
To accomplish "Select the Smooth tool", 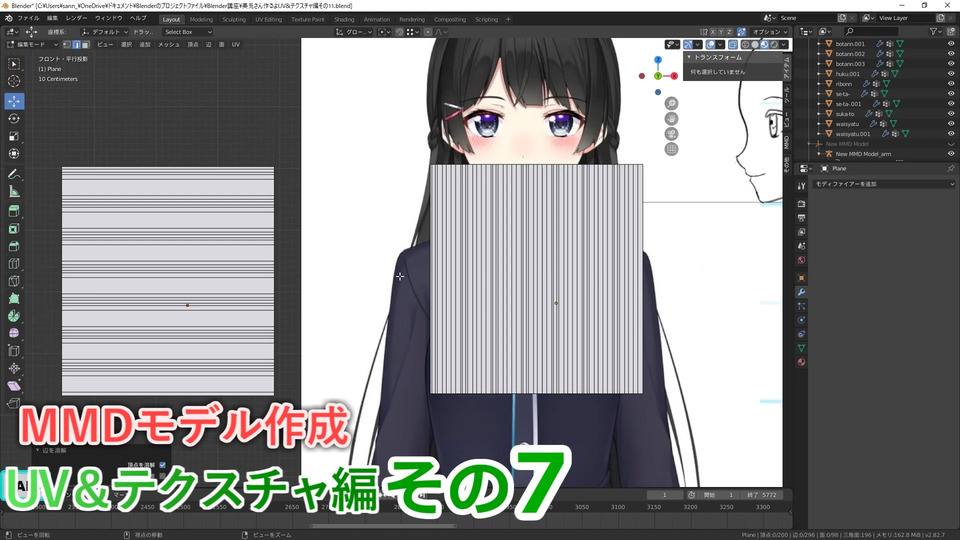I will click(x=13, y=334).
